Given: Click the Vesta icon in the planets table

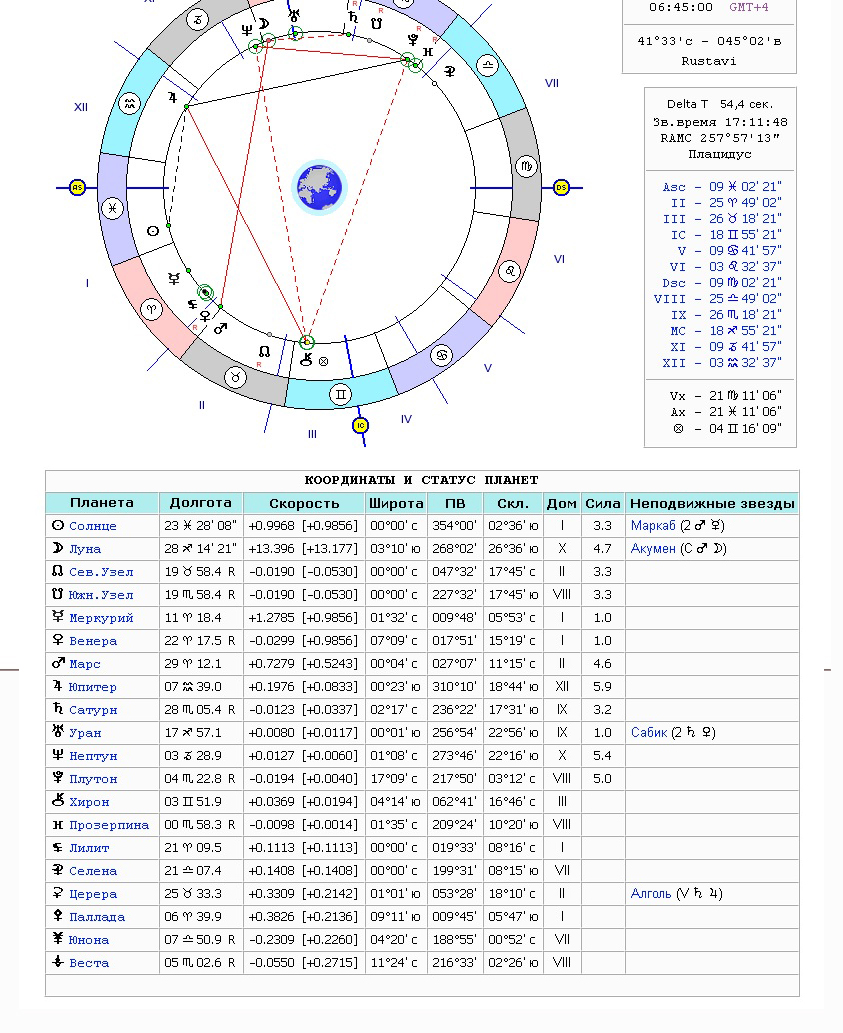Looking at the screenshot, I should click(x=58, y=962).
